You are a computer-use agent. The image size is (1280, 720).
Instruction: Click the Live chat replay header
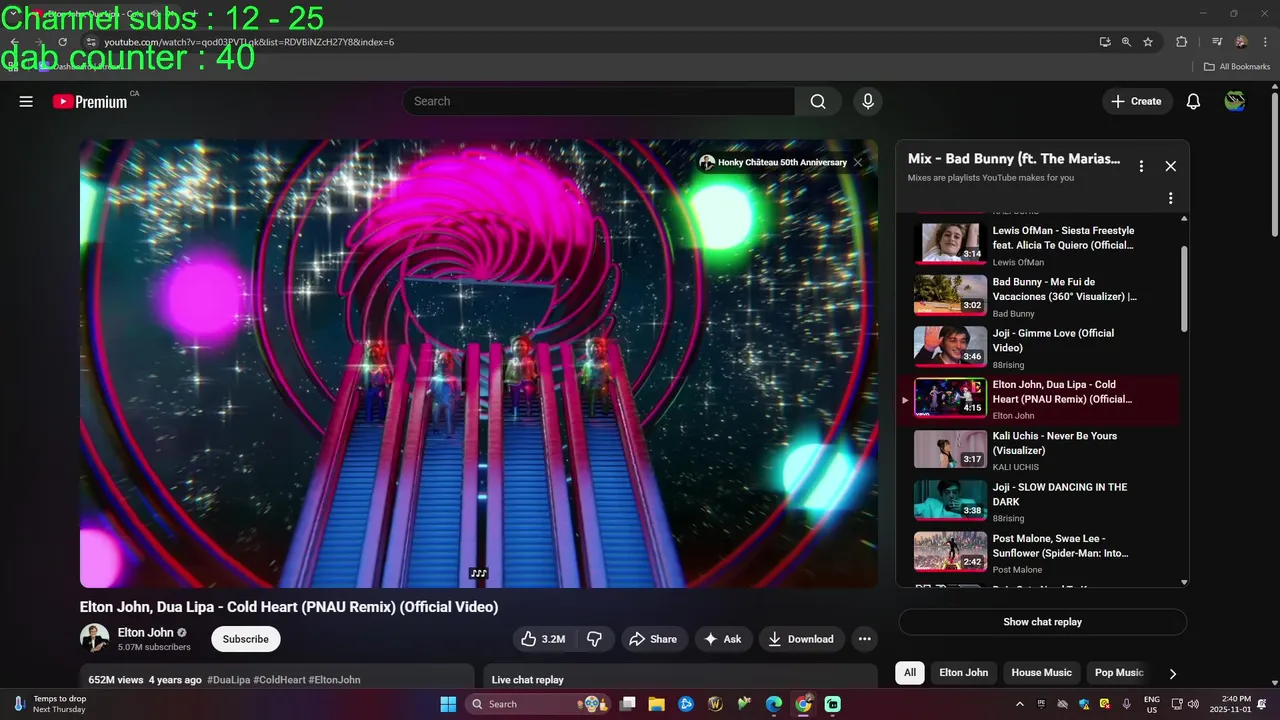pyautogui.click(x=527, y=680)
